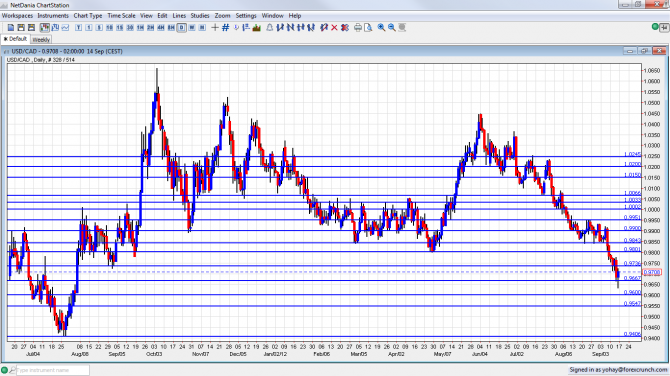The image size is (670, 376).
Task: Switch to the Weekly workspace tab
Action: 41,39
